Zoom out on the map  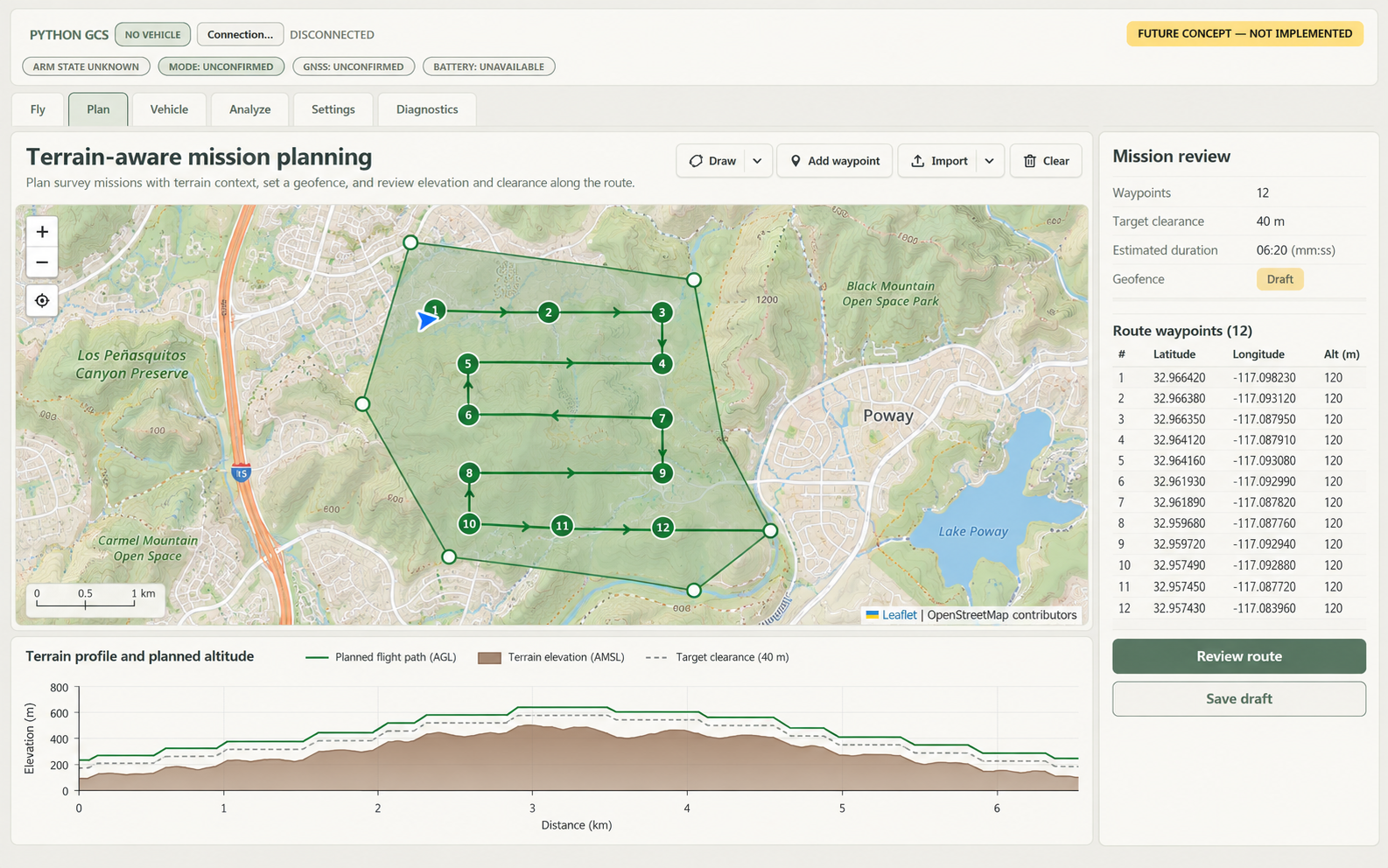tap(42, 262)
